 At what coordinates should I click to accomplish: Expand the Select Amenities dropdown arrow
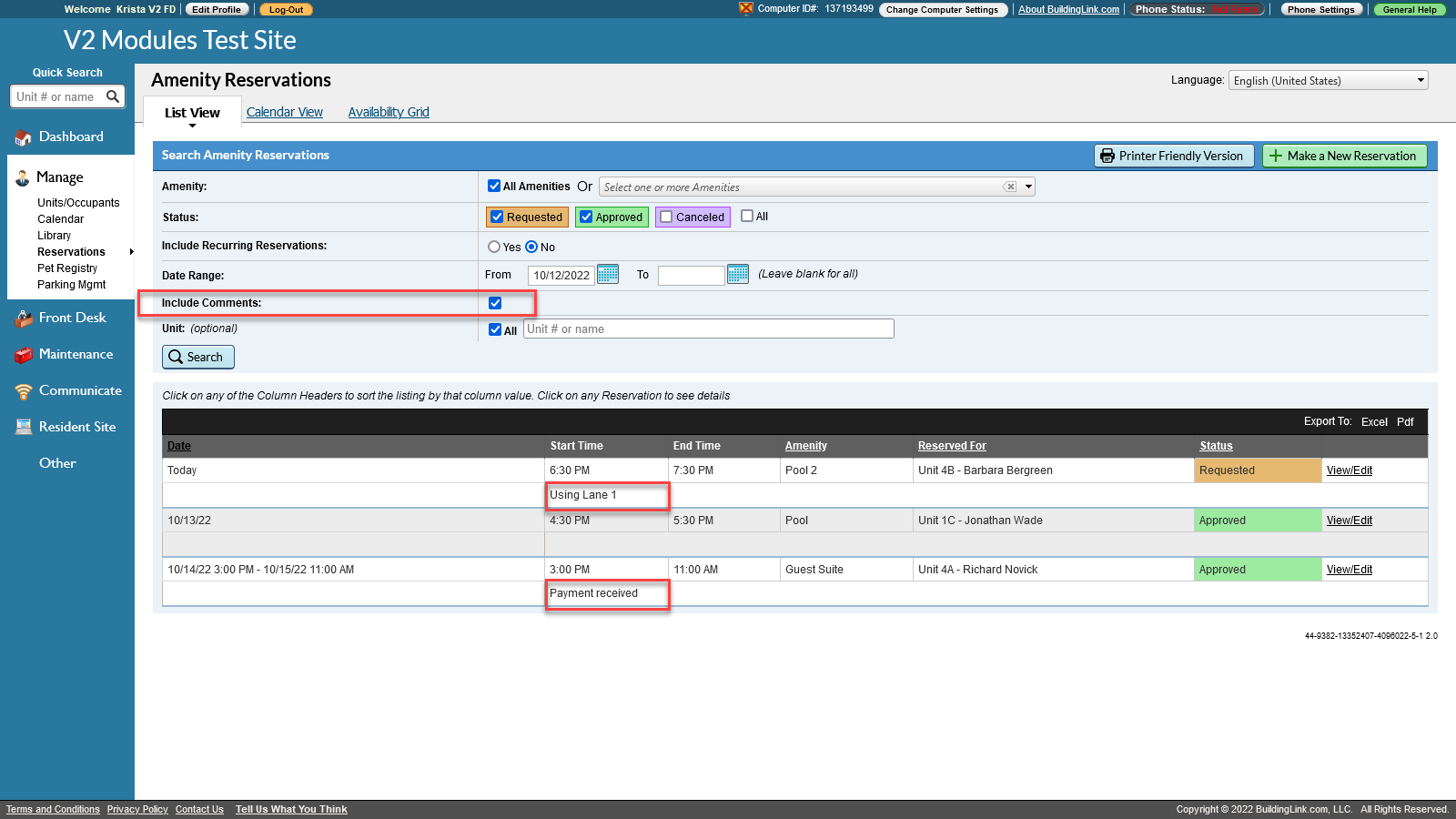click(1027, 186)
